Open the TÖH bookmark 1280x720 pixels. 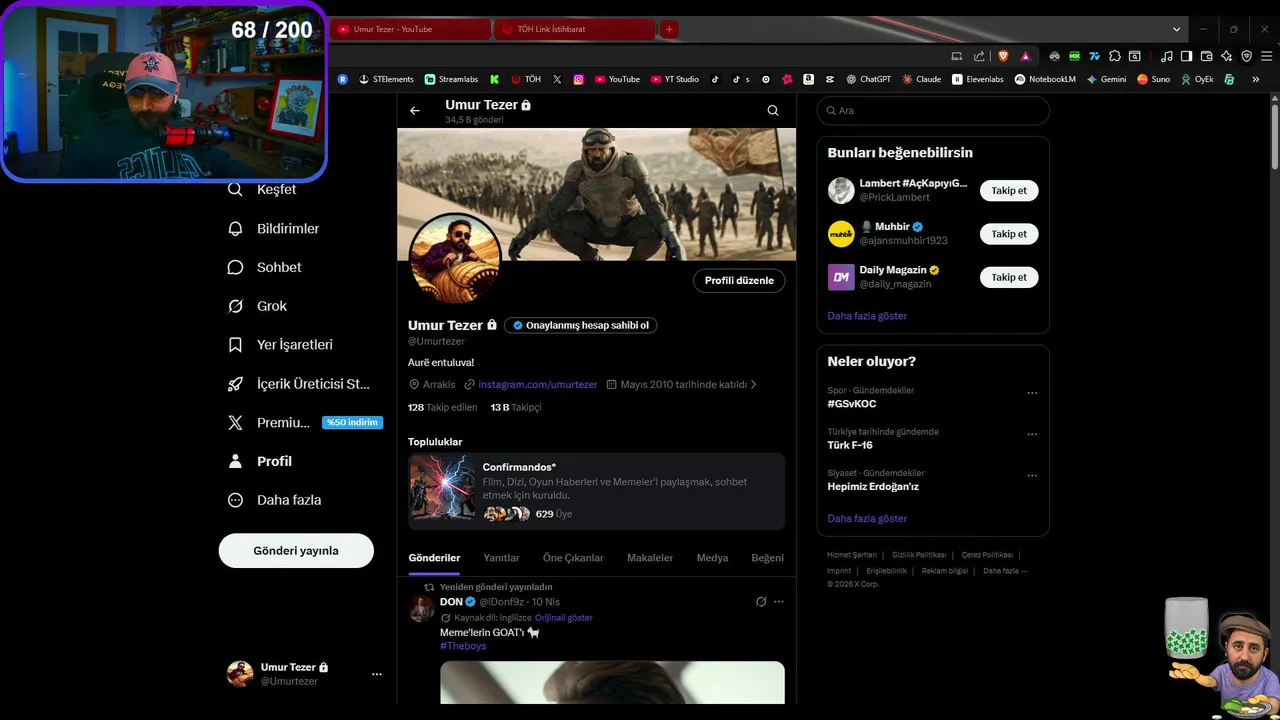click(526, 79)
